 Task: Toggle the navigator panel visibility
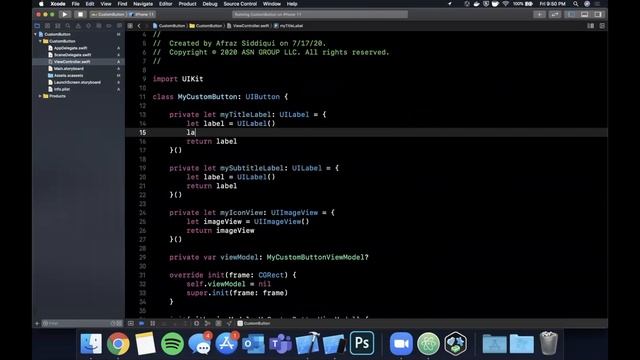tap(571, 14)
